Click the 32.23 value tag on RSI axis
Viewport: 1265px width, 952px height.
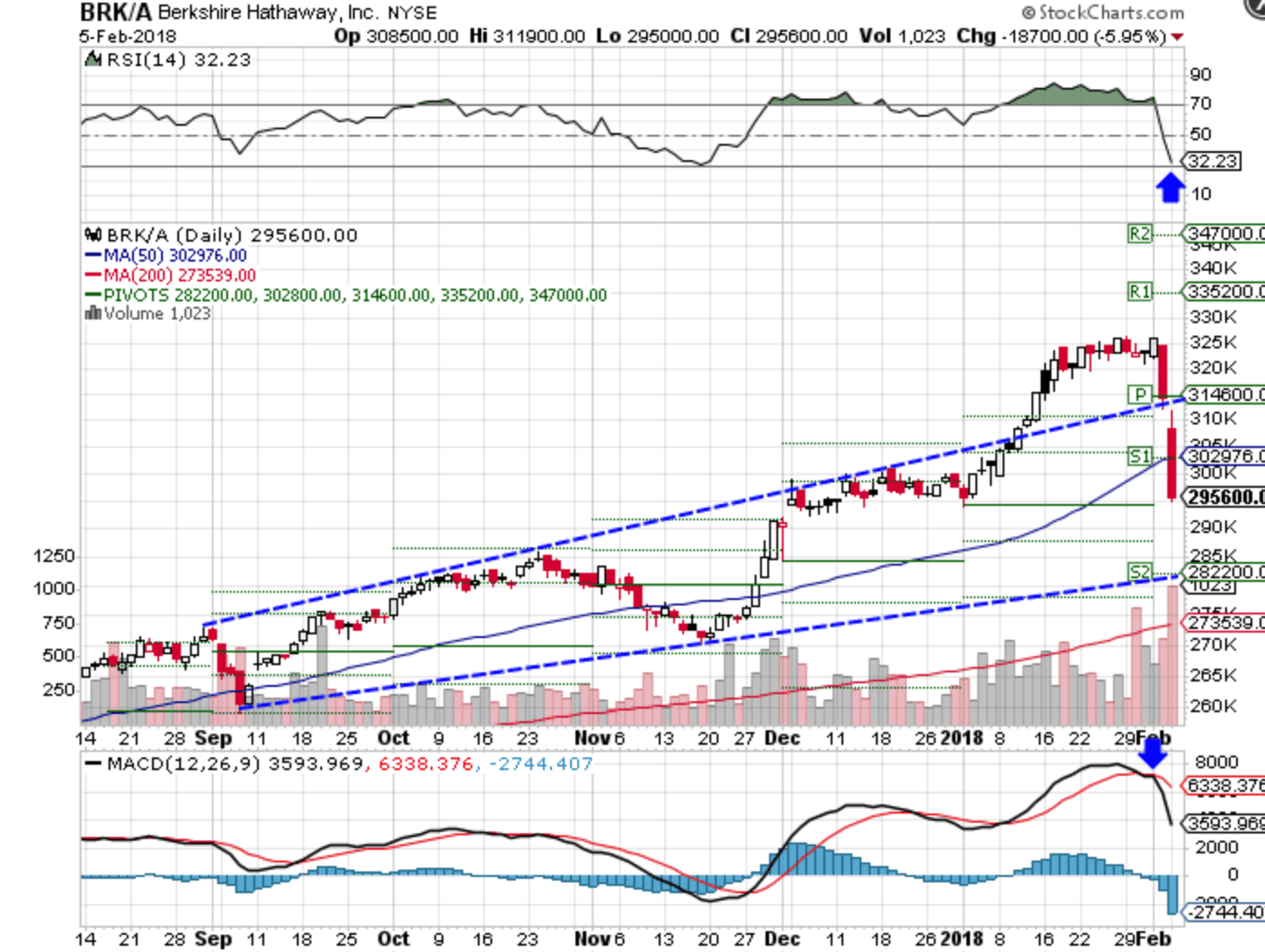pyautogui.click(x=1212, y=161)
